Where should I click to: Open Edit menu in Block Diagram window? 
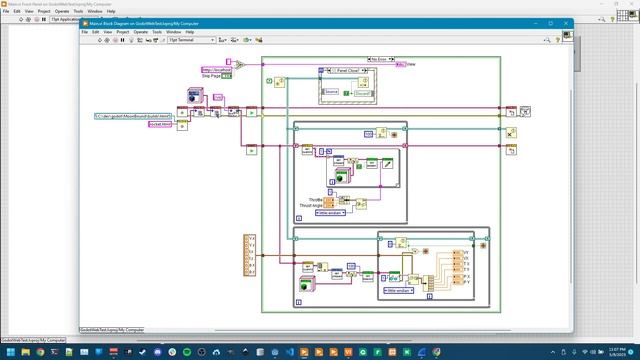pyautogui.click(x=96, y=32)
